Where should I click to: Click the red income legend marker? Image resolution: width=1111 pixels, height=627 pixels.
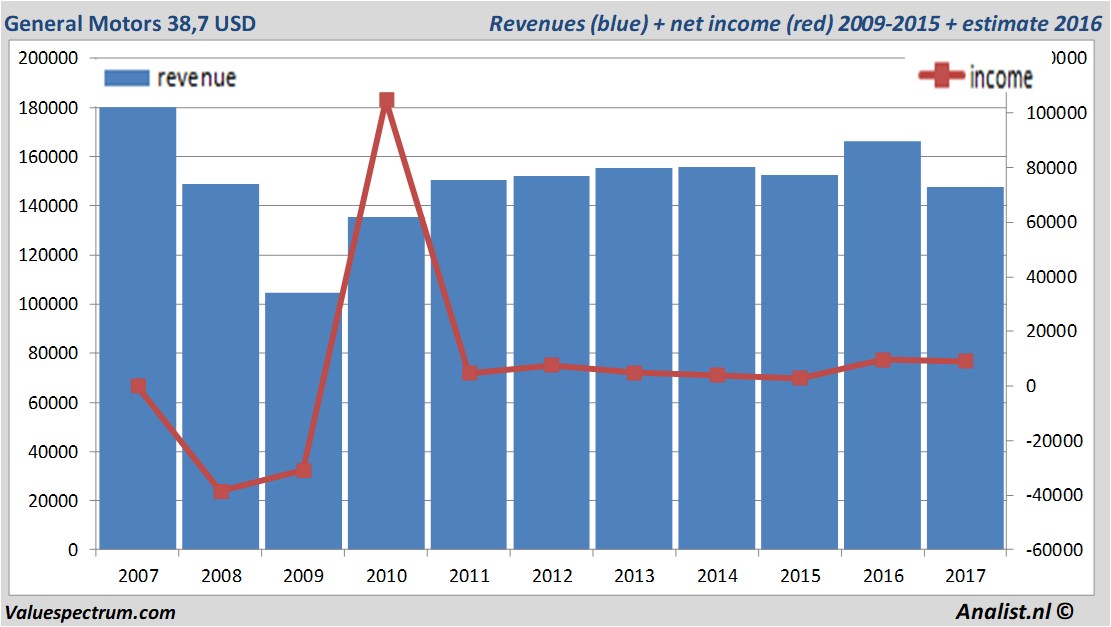(942, 77)
